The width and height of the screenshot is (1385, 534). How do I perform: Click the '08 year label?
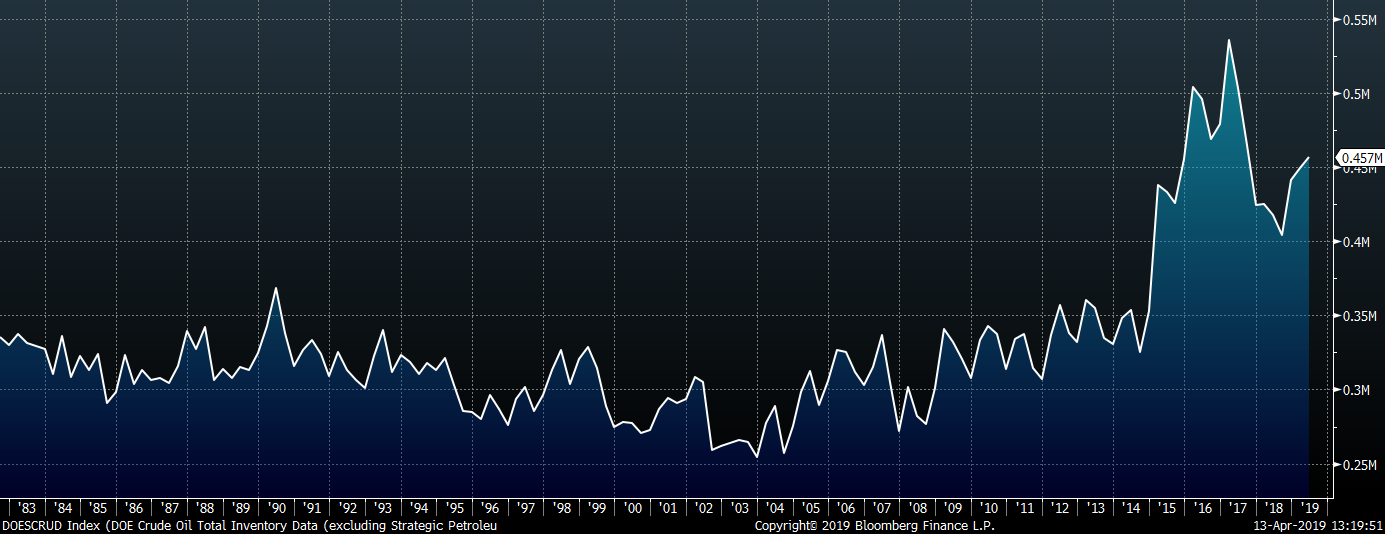pyautogui.click(x=919, y=508)
